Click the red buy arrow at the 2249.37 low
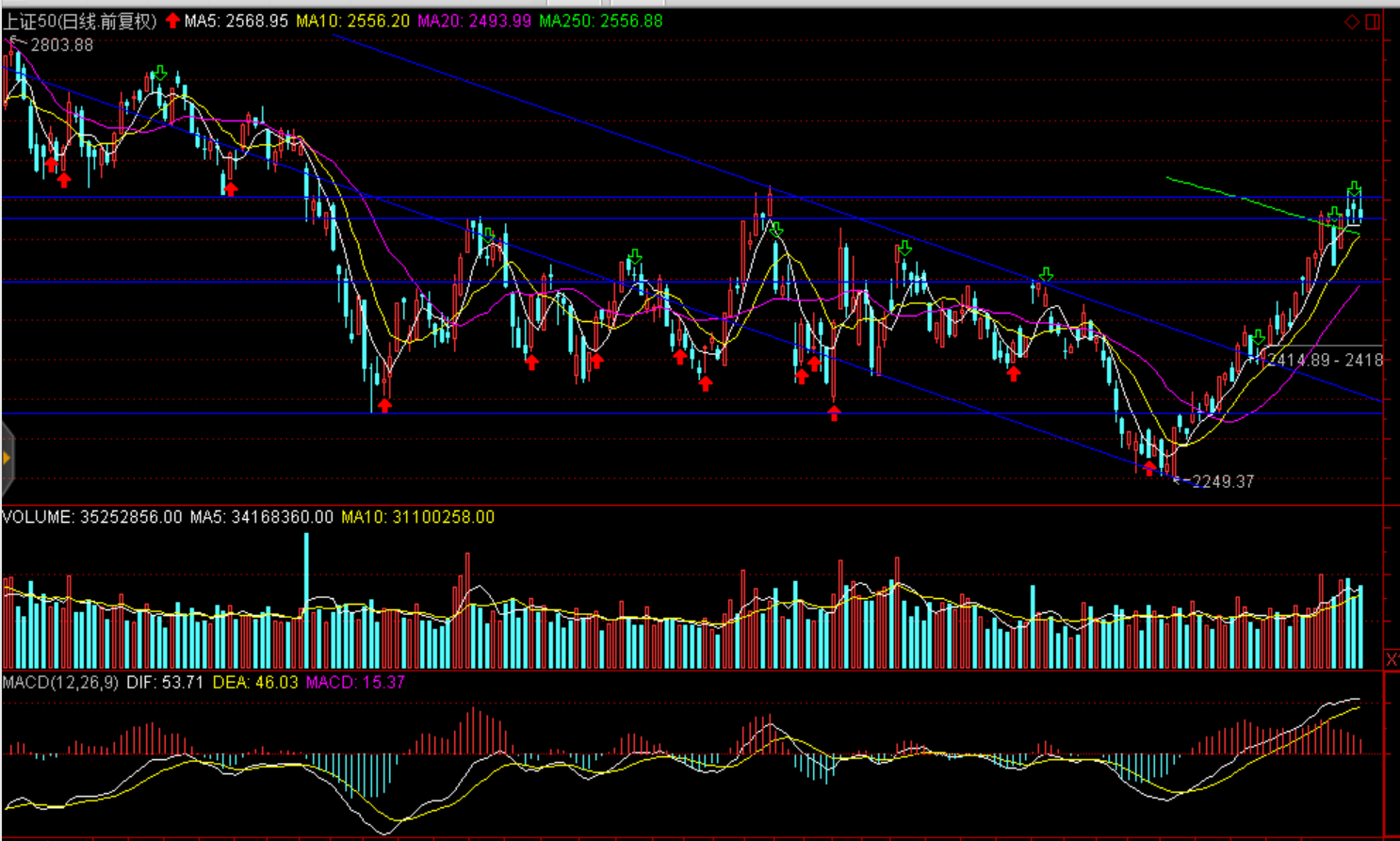This screenshot has height=841, width=1400. point(1149,468)
